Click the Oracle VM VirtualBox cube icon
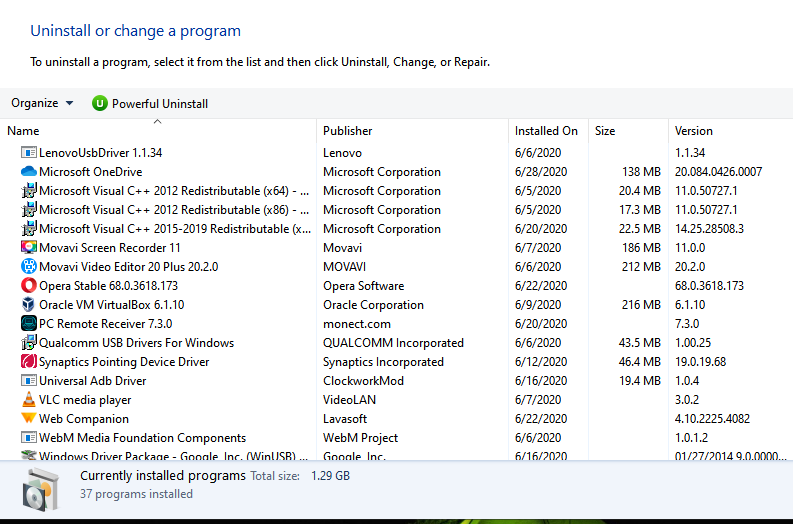 click(x=29, y=304)
